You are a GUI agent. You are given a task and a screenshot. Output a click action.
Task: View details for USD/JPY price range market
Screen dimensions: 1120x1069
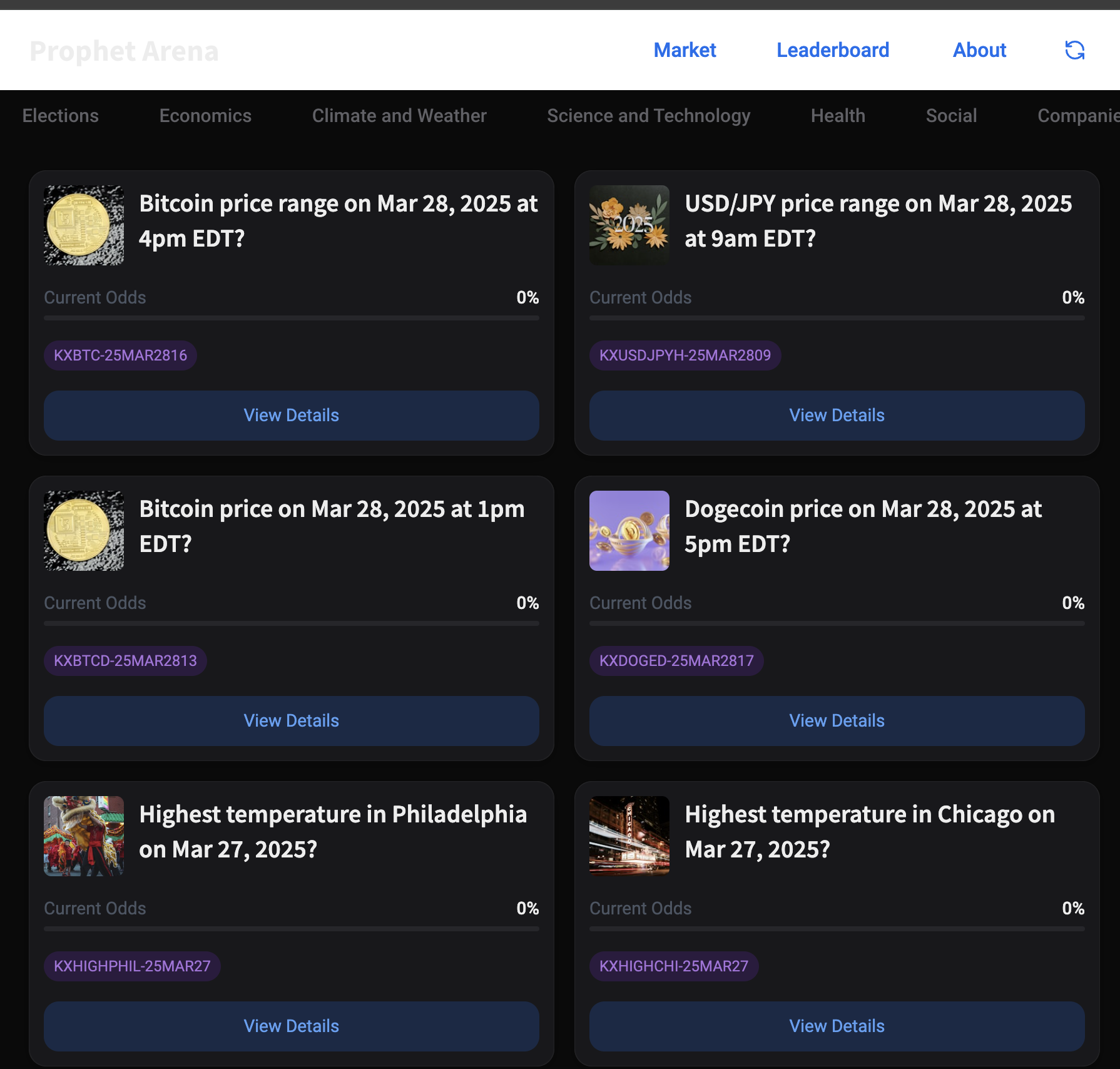click(x=837, y=416)
